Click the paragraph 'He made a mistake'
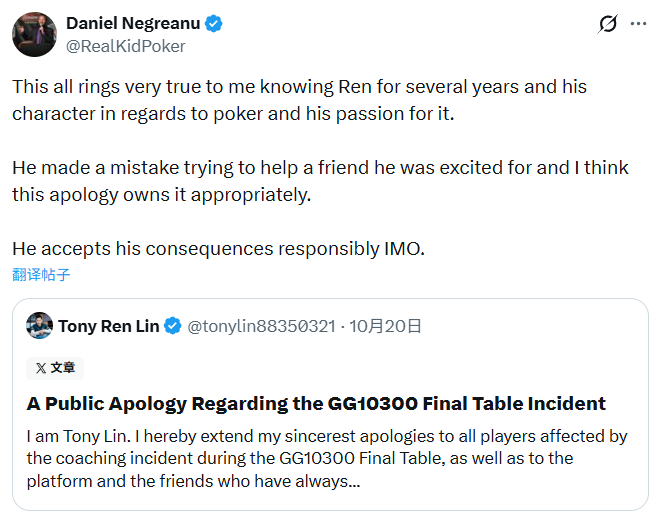This screenshot has width=660, height=519. (320, 180)
